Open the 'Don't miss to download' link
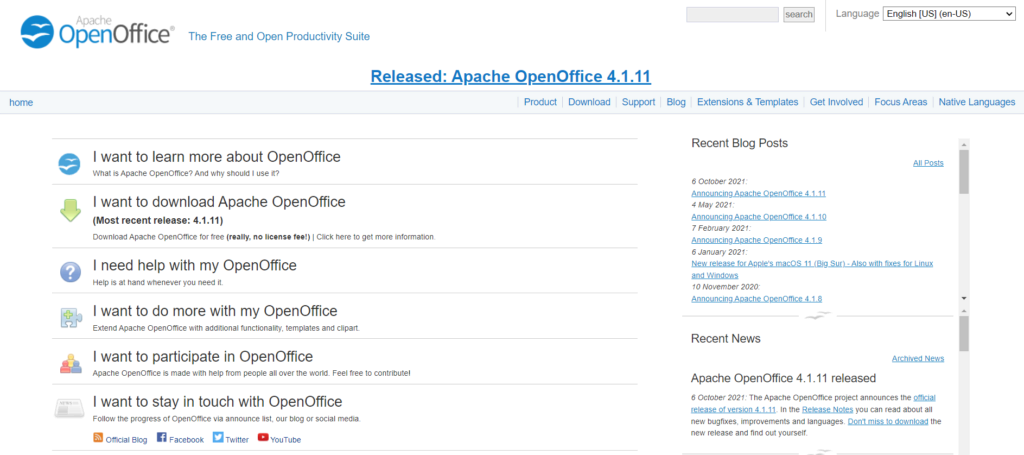This screenshot has height=455, width=1024. pyautogui.click(x=888, y=422)
